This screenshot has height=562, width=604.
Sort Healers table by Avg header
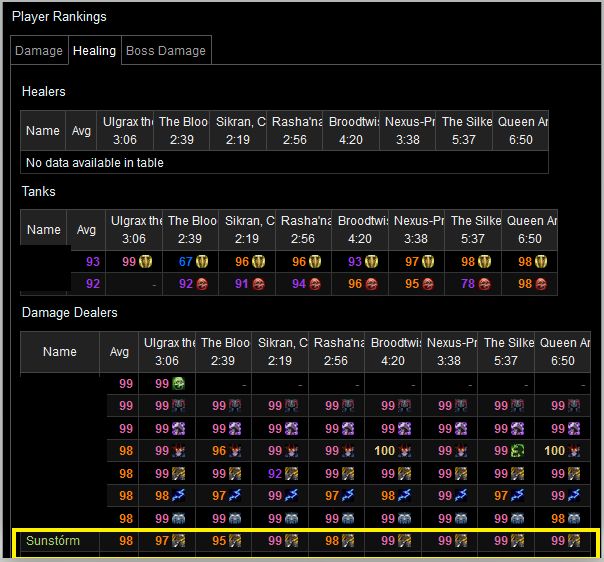click(x=81, y=131)
